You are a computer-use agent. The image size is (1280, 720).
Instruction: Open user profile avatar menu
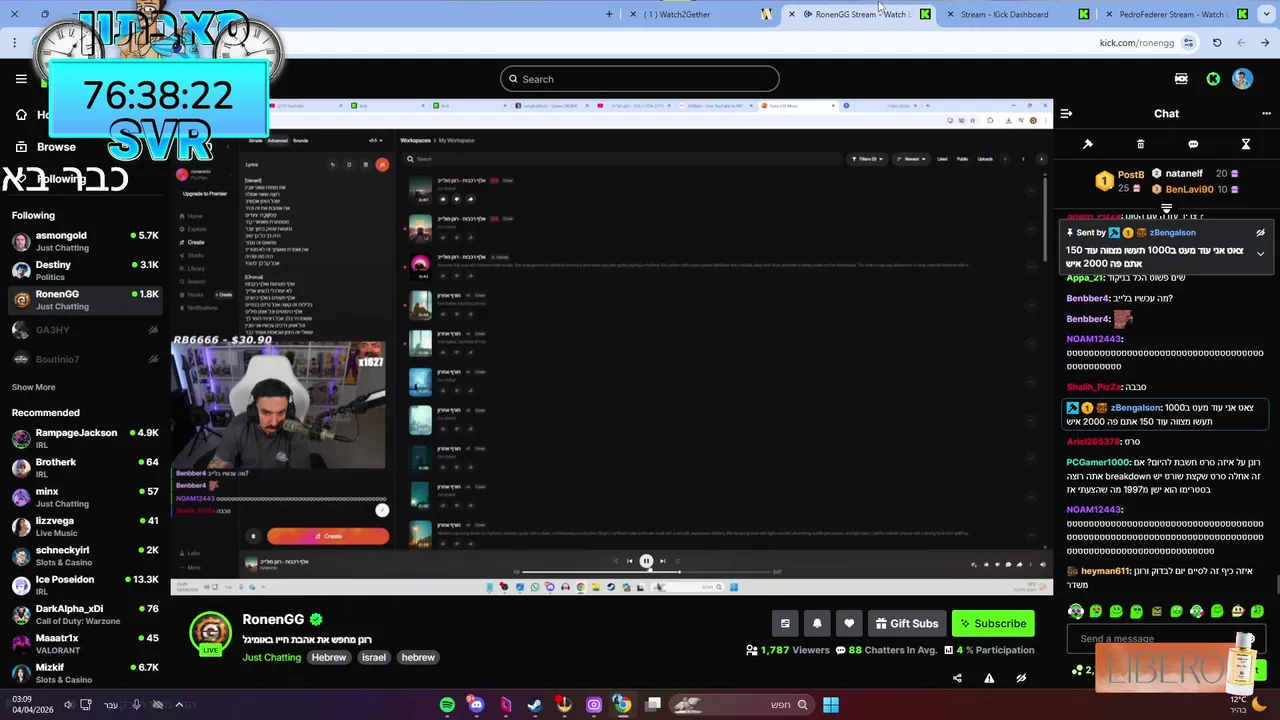pyautogui.click(x=1242, y=79)
